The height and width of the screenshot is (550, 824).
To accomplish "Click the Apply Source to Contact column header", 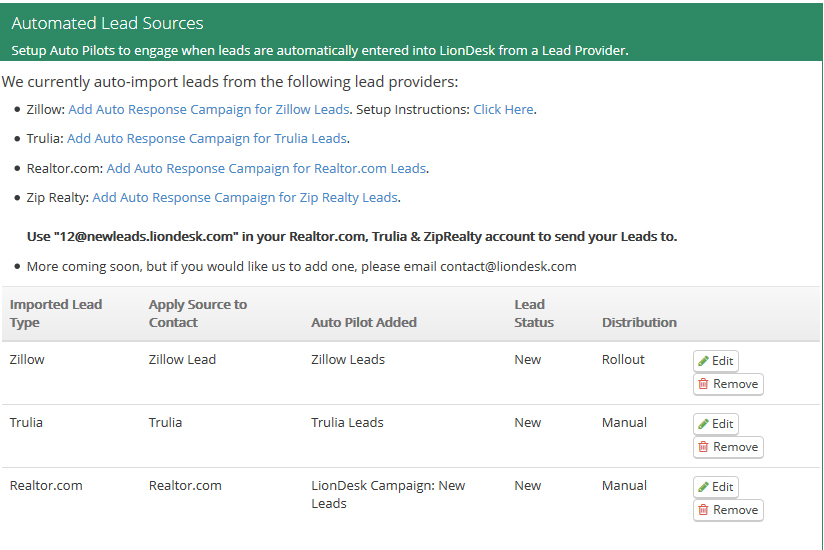I will (198, 314).
